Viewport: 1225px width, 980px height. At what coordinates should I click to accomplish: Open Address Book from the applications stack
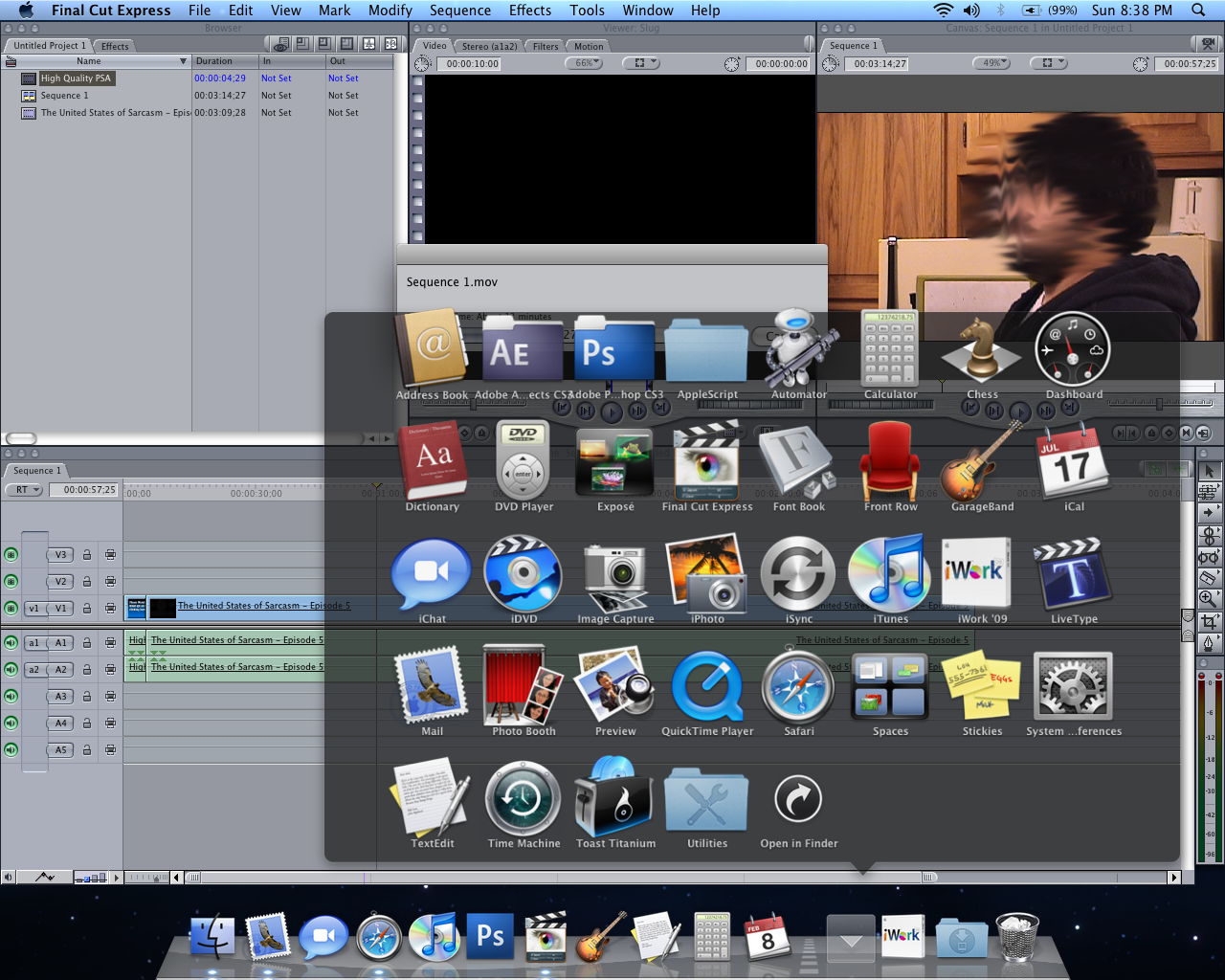pos(433,350)
